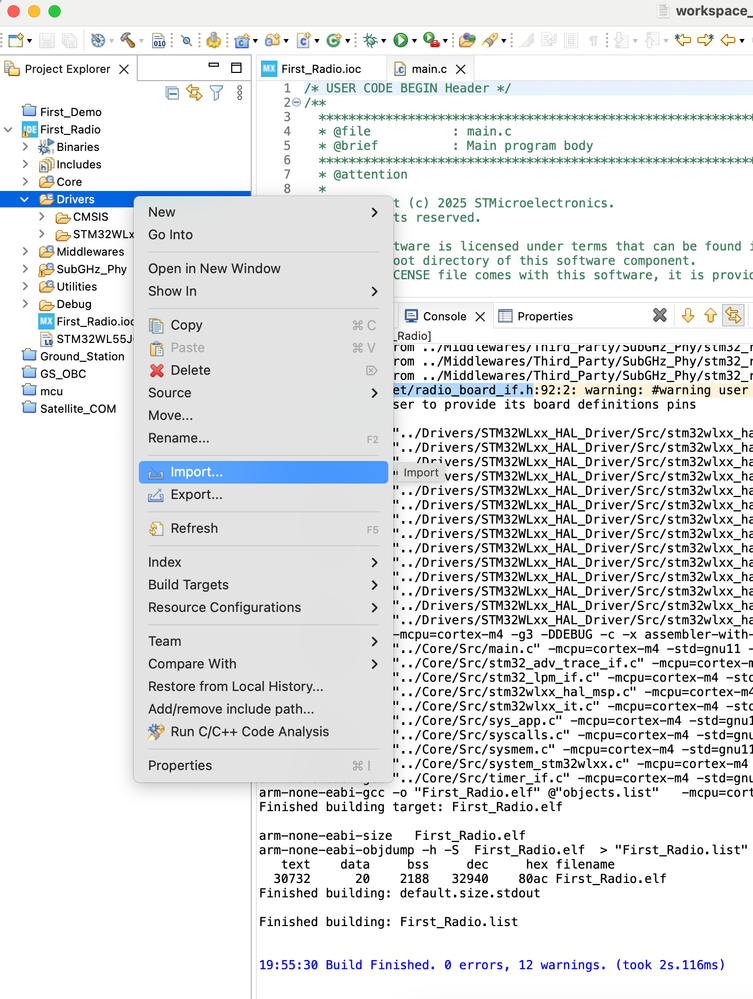Open dropdown arrow beside Run icon

tap(414, 41)
